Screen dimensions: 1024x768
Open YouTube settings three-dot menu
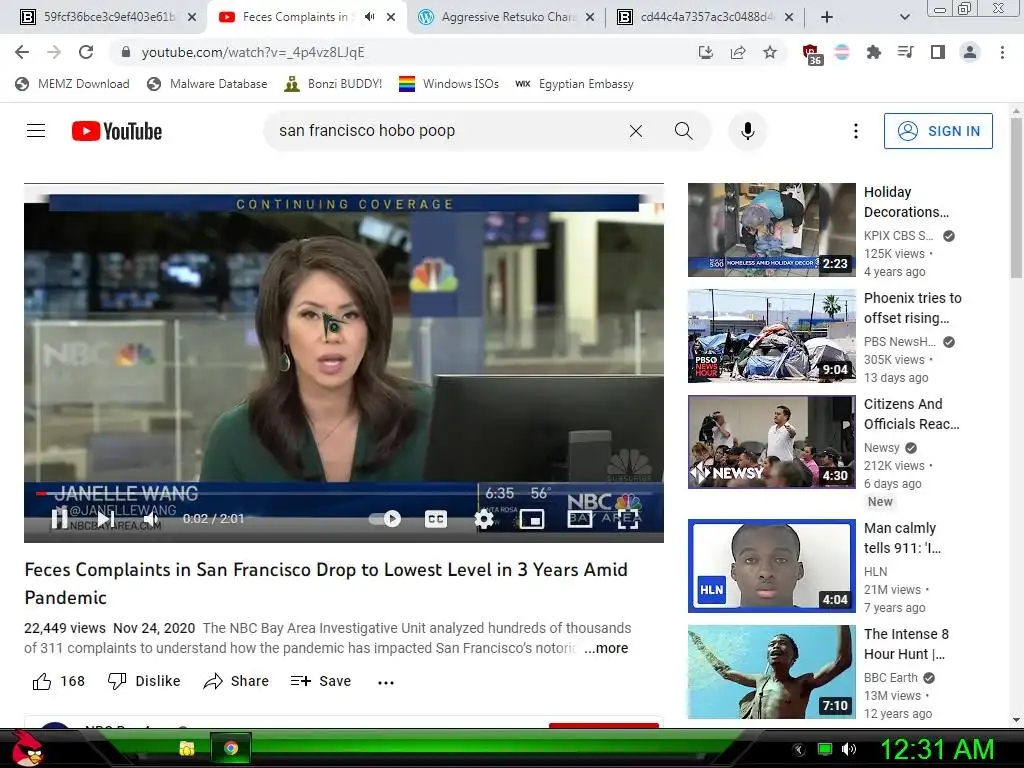pyautogui.click(x=856, y=131)
